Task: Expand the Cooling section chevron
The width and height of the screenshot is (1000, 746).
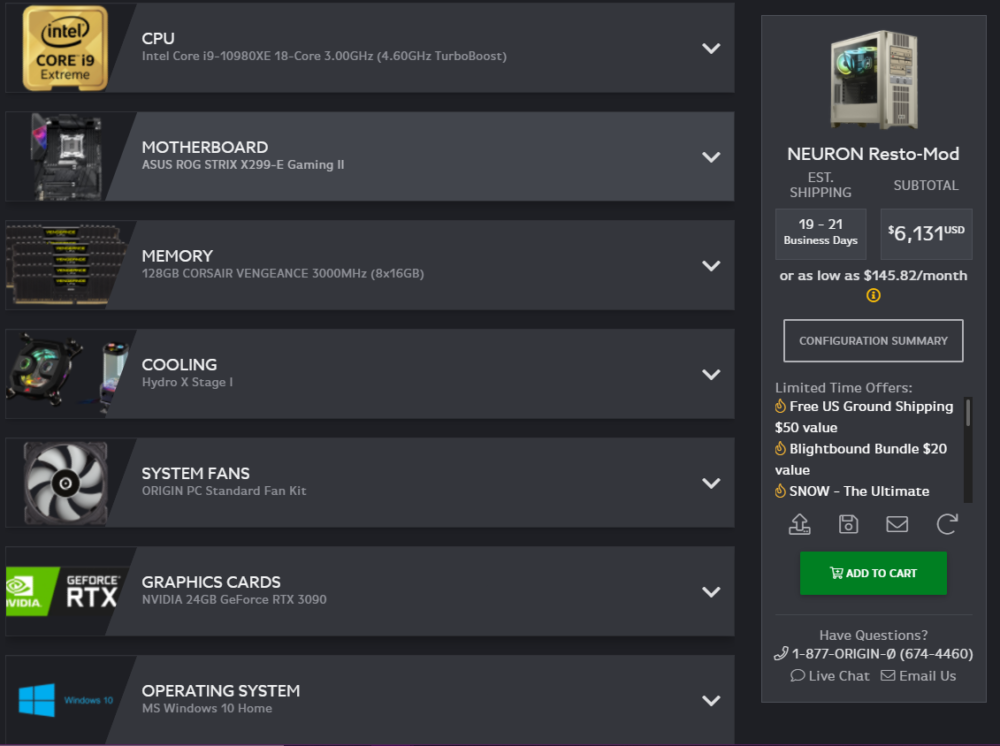Action: coord(710,374)
